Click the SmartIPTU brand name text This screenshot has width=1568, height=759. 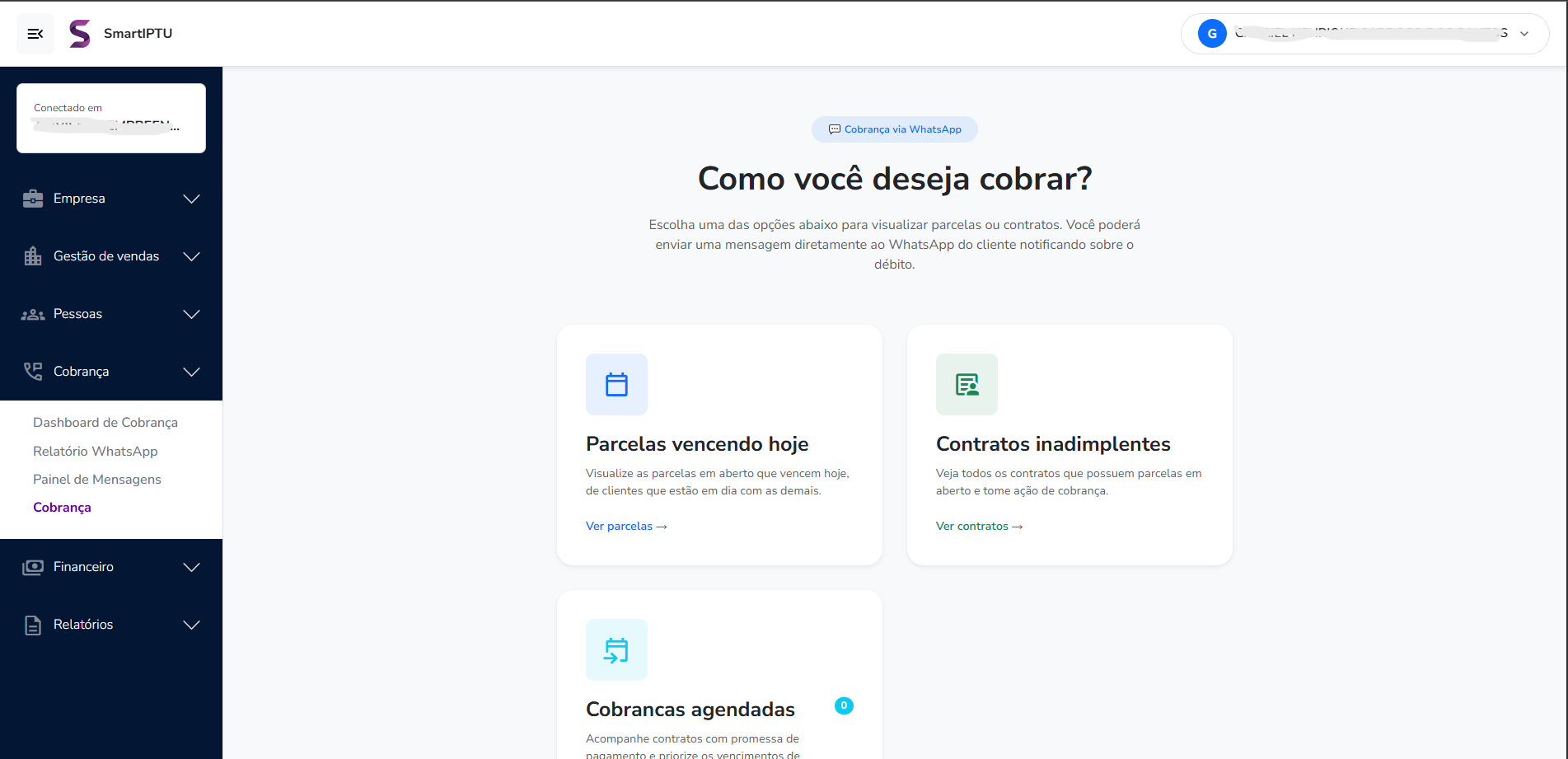coord(138,34)
